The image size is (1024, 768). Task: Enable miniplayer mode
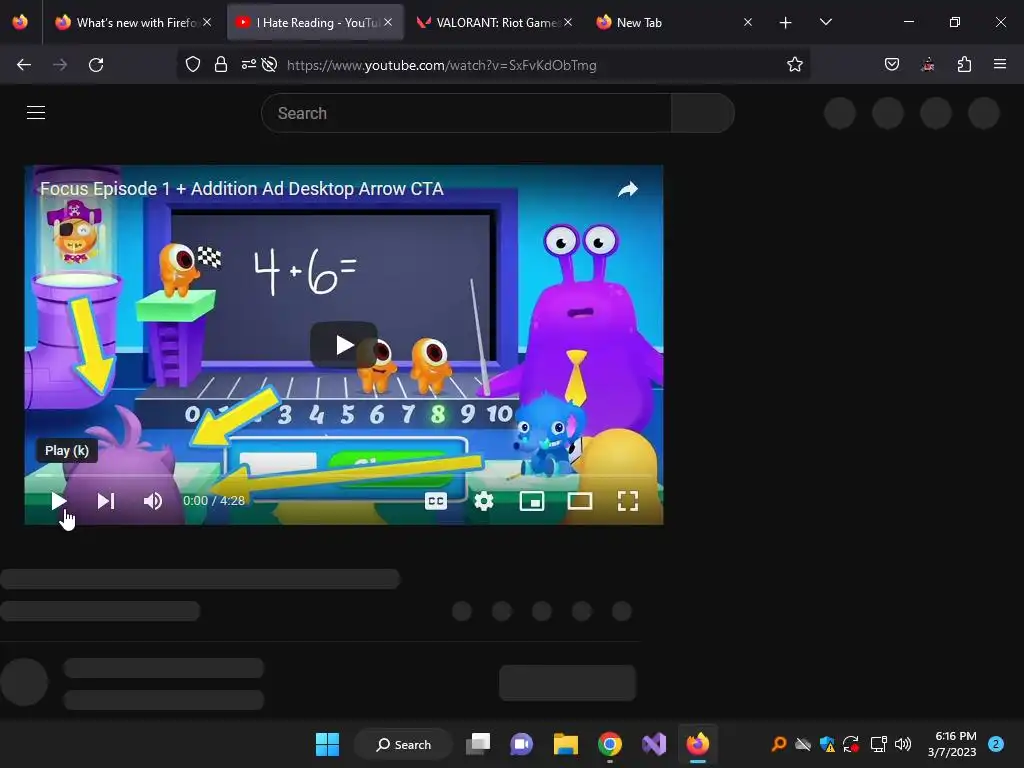[532, 501]
